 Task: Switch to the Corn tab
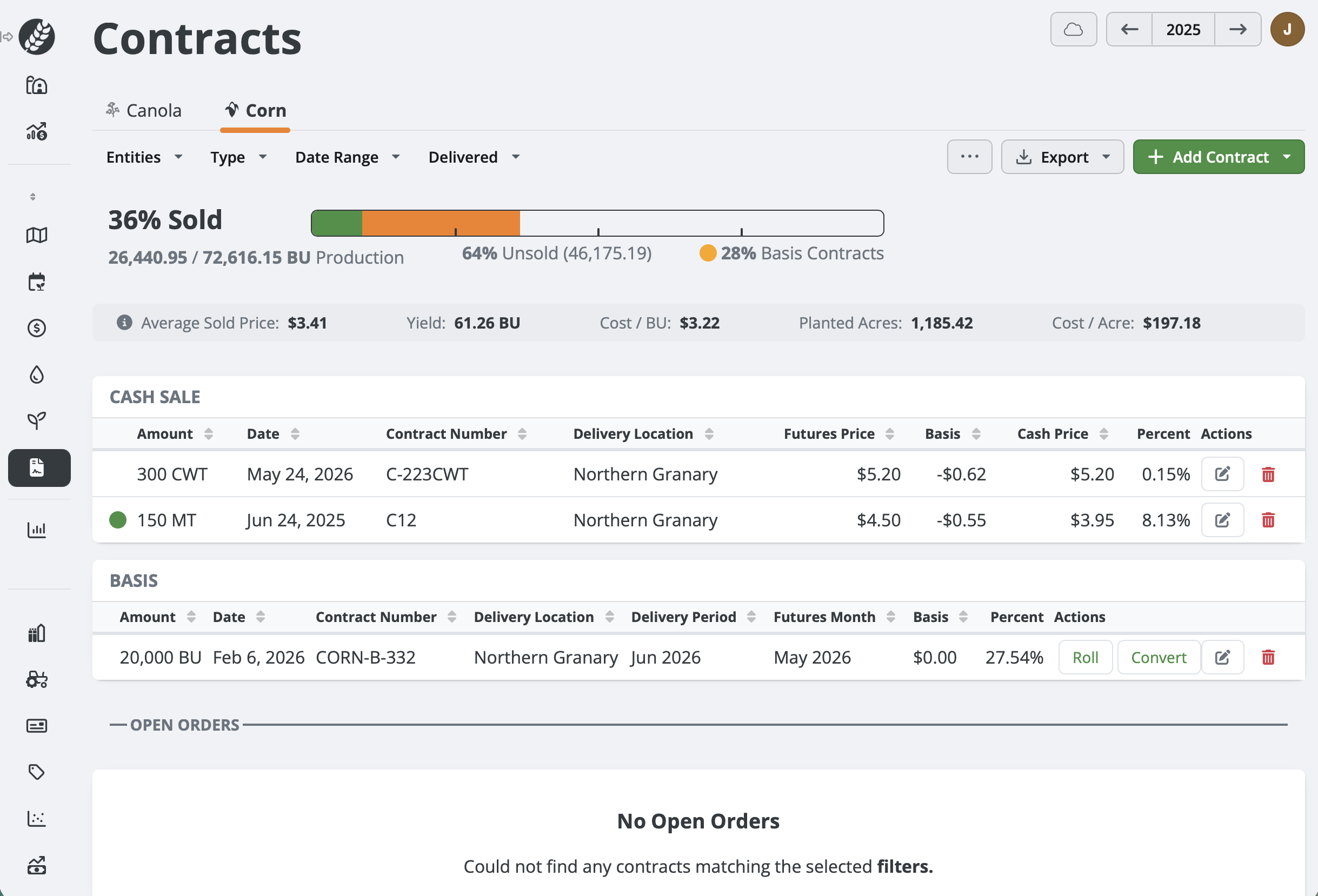tap(255, 110)
